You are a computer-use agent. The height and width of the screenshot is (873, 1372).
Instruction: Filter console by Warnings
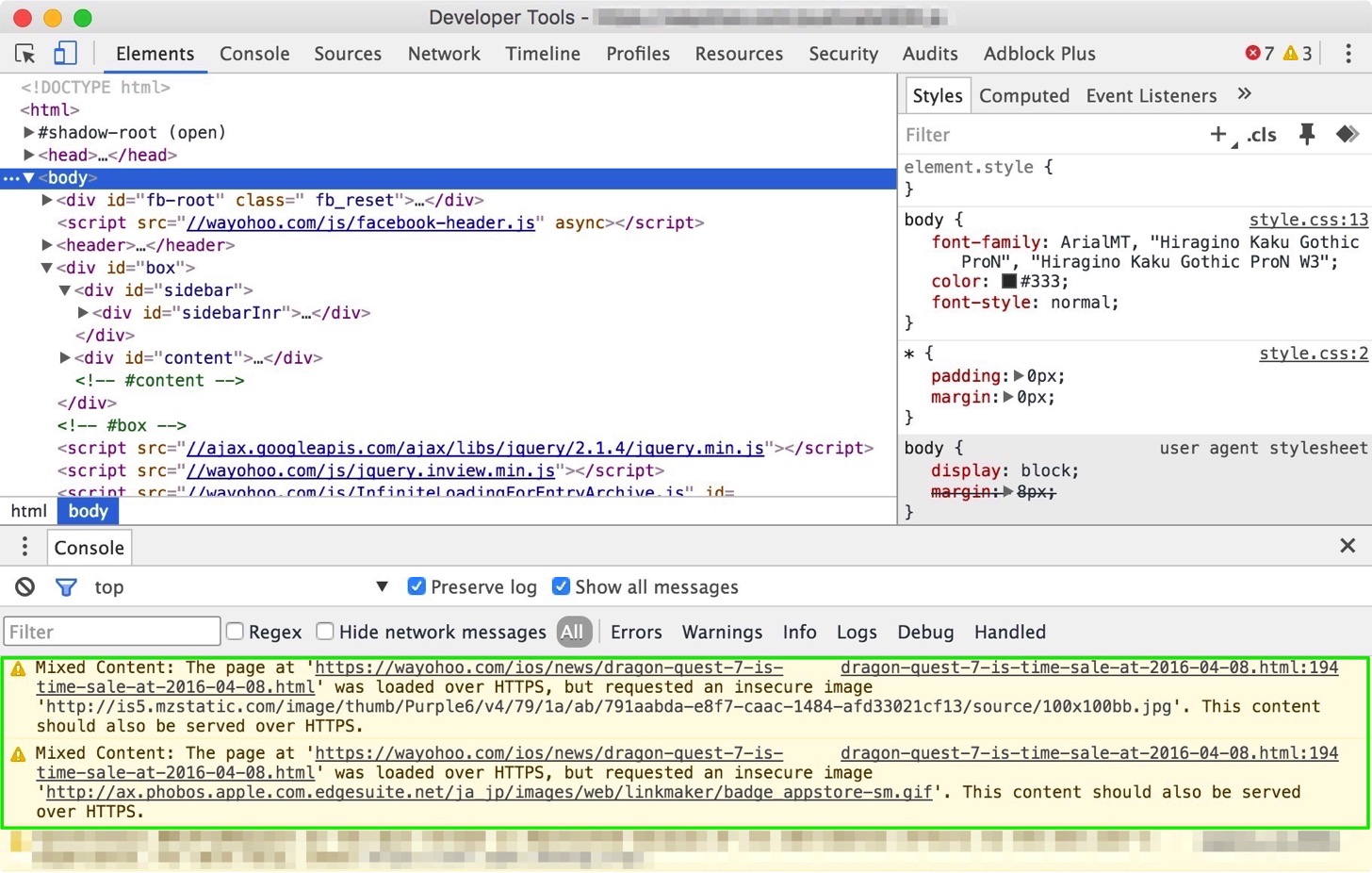click(x=722, y=632)
